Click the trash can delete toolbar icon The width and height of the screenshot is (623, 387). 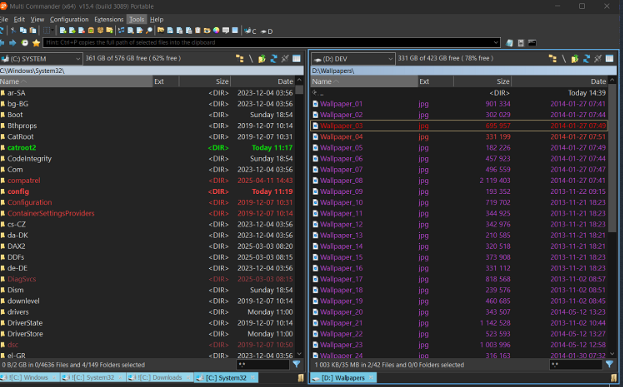click(x=197, y=30)
